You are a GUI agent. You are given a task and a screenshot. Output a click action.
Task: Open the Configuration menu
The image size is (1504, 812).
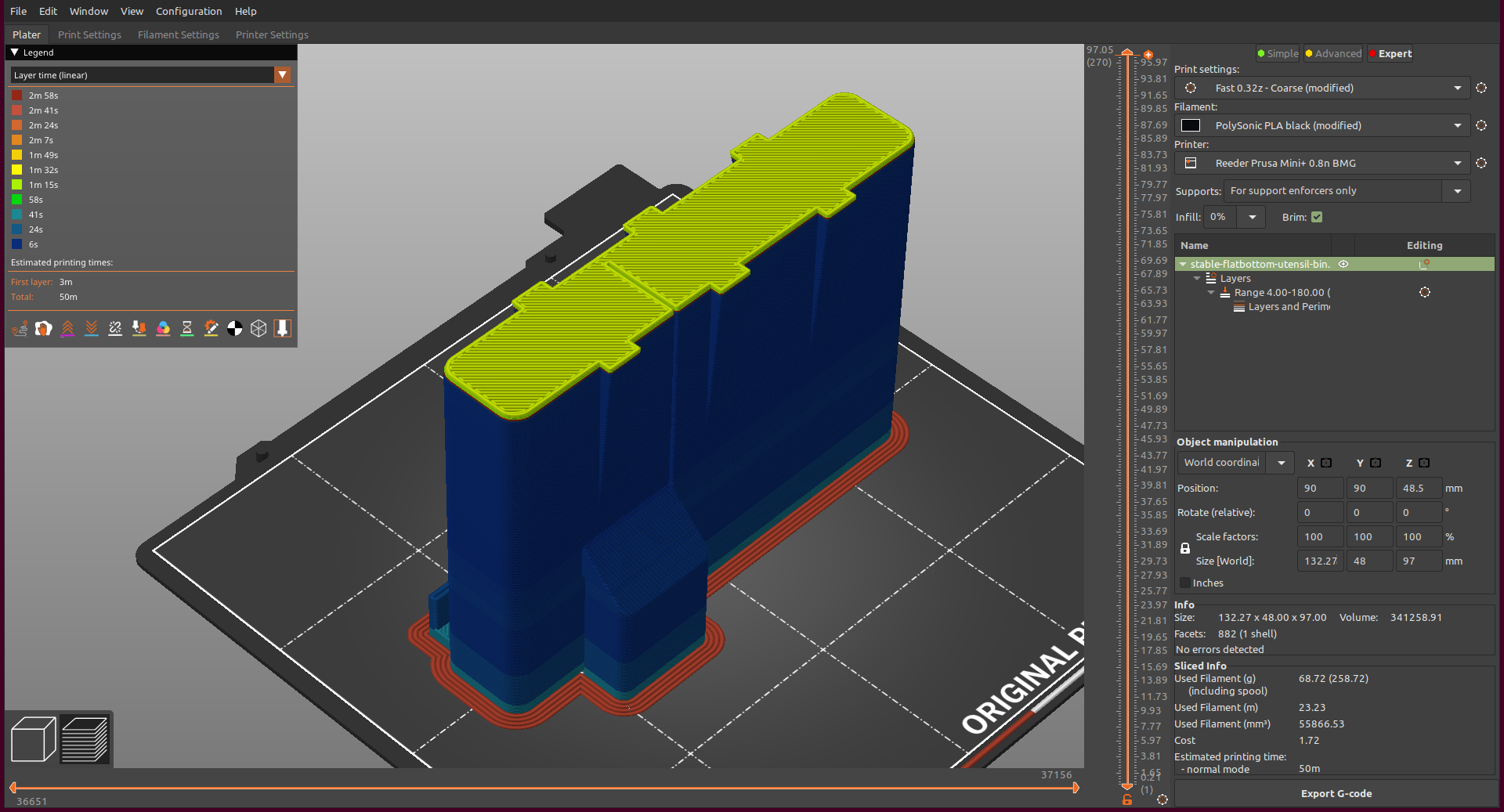(188, 11)
